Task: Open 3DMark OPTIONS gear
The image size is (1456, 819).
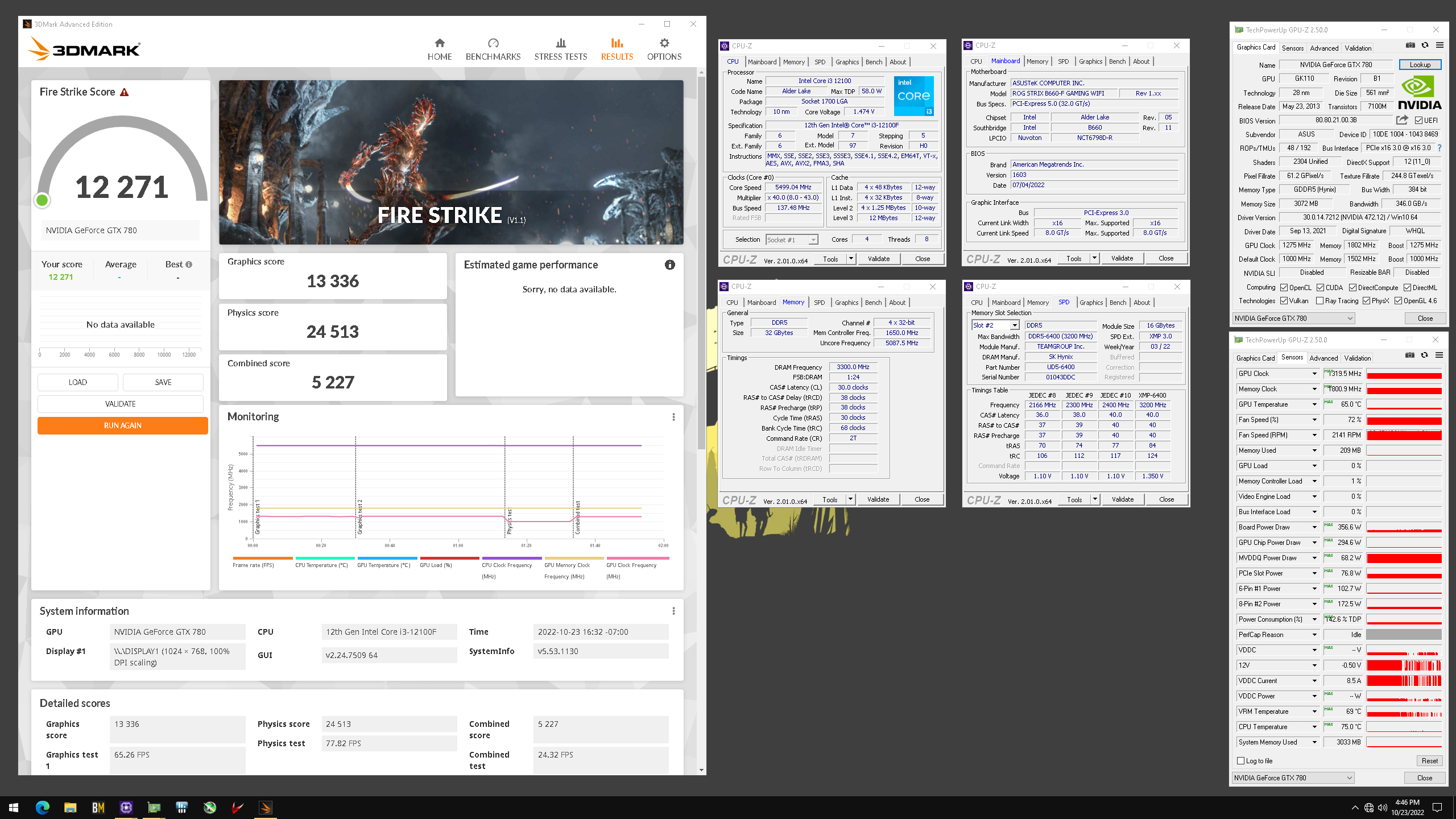Action: pos(664,43)
